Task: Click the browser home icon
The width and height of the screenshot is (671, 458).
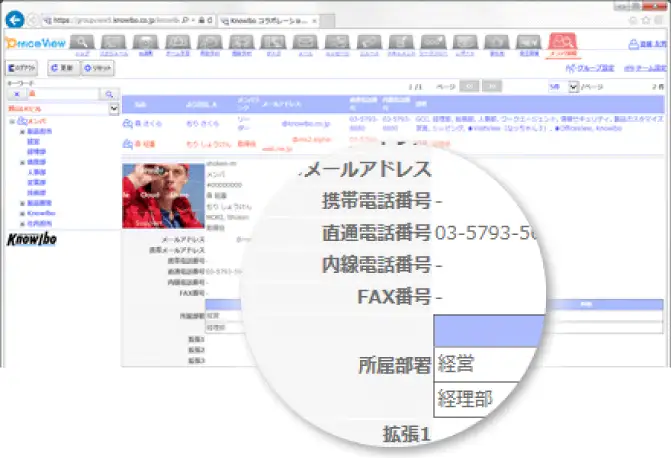Action: 632,20
